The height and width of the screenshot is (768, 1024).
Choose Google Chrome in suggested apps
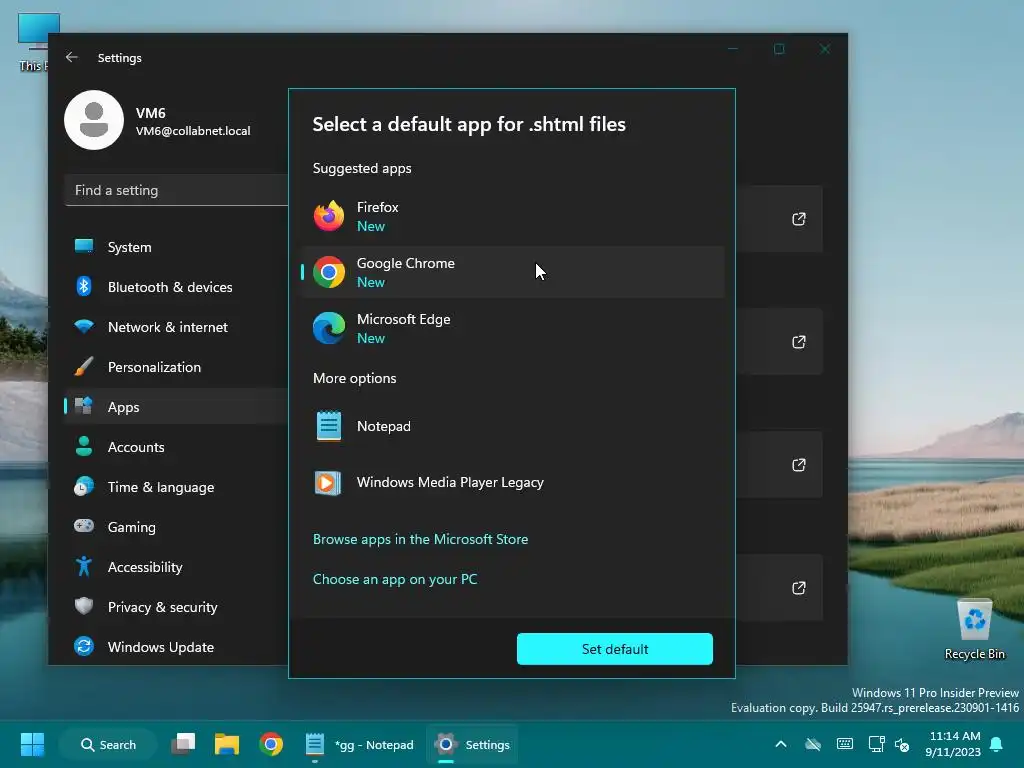(x=513, y=272)
